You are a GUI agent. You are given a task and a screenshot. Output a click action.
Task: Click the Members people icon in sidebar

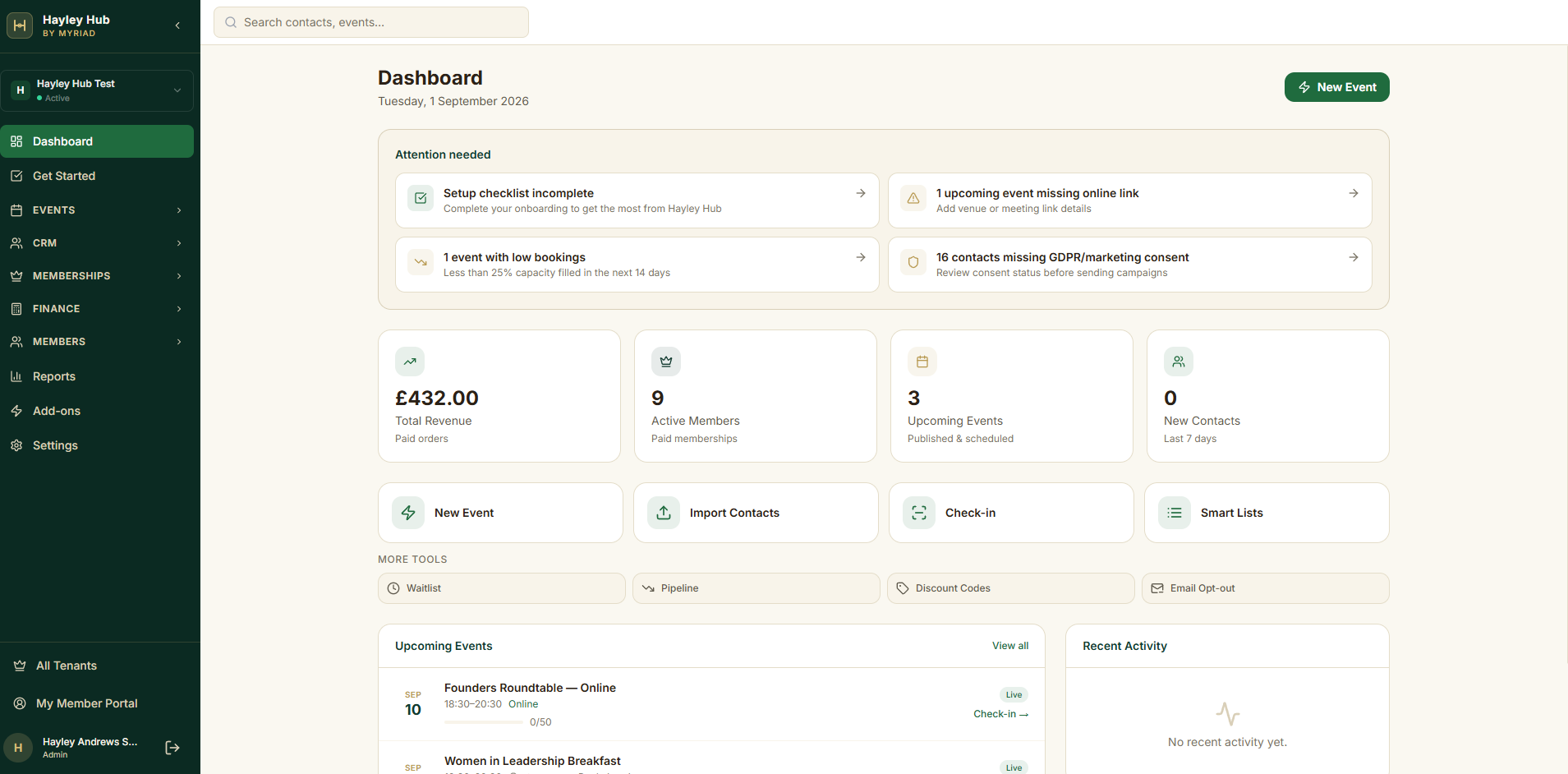pos(16,342)
